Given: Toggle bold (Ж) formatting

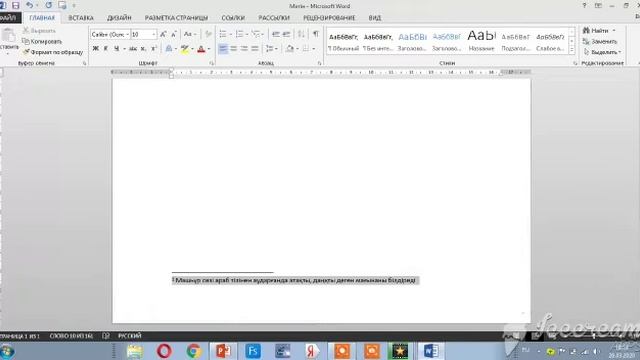Looking at the screenshot, I should 96,49.
